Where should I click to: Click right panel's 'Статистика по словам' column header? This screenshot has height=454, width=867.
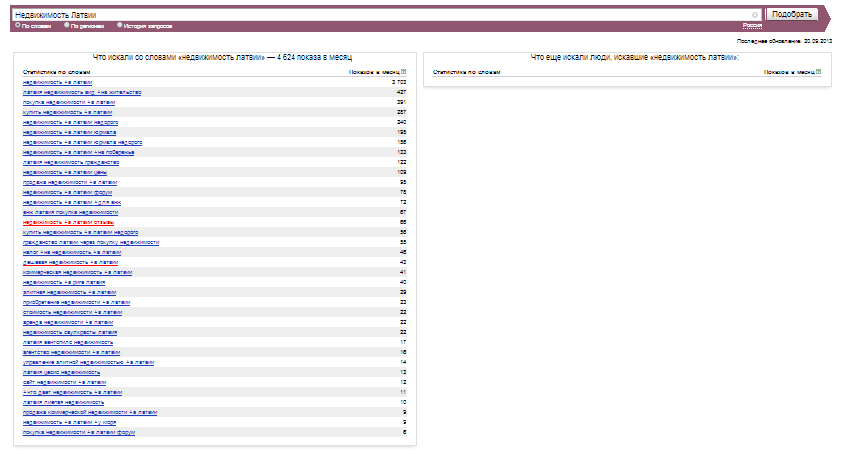(x=467, y=72)
